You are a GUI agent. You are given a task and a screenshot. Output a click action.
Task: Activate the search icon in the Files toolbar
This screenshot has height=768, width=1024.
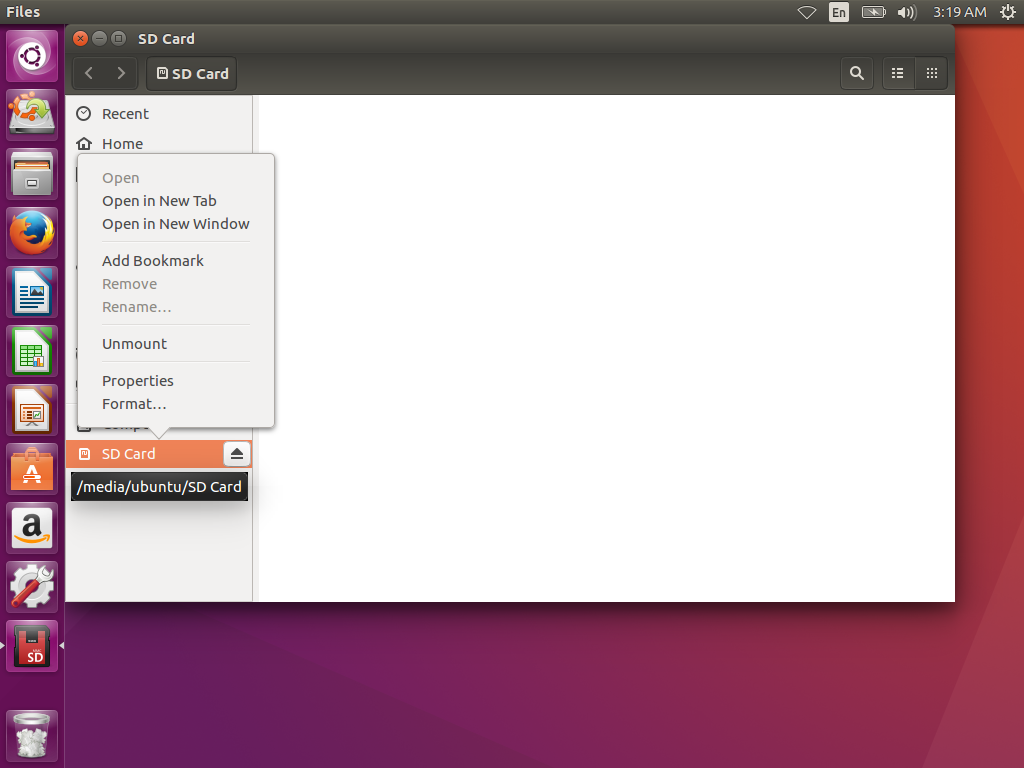856,73
